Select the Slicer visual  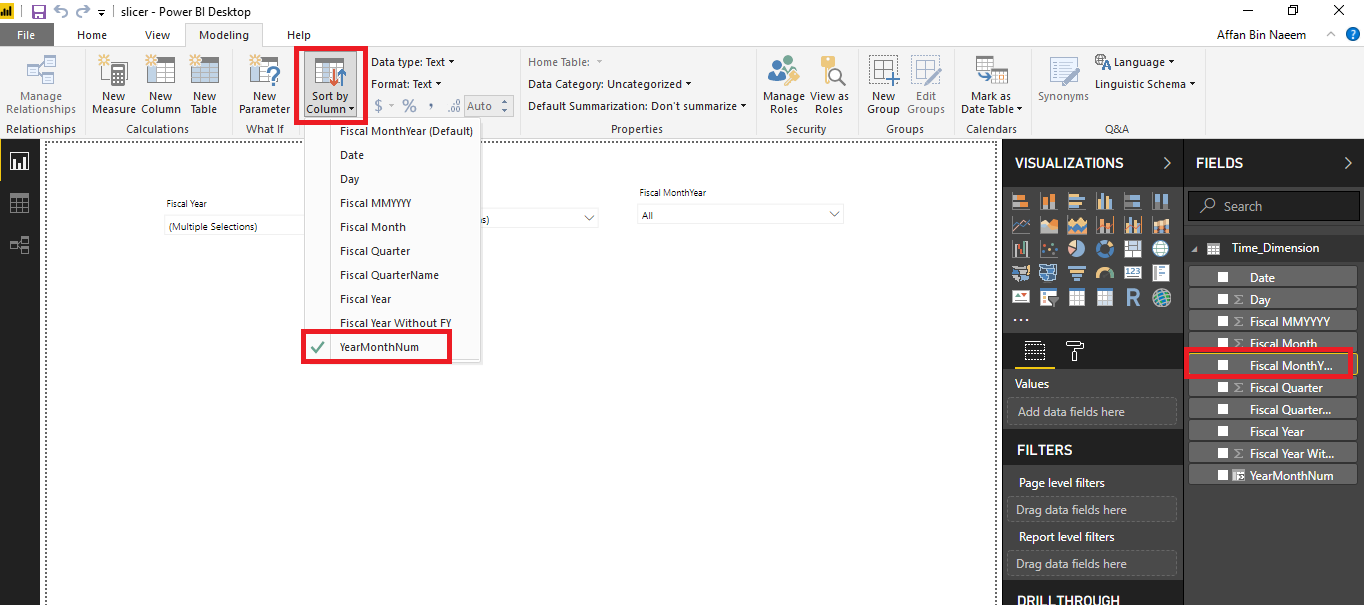[1049, 297]
